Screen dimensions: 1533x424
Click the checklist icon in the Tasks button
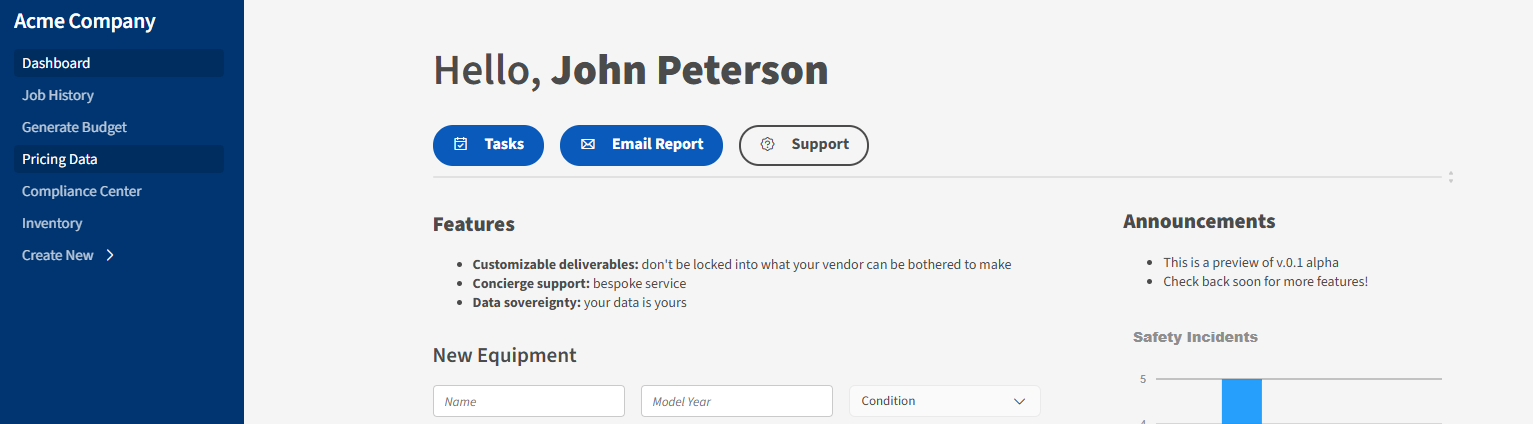[x=461, y=144]
